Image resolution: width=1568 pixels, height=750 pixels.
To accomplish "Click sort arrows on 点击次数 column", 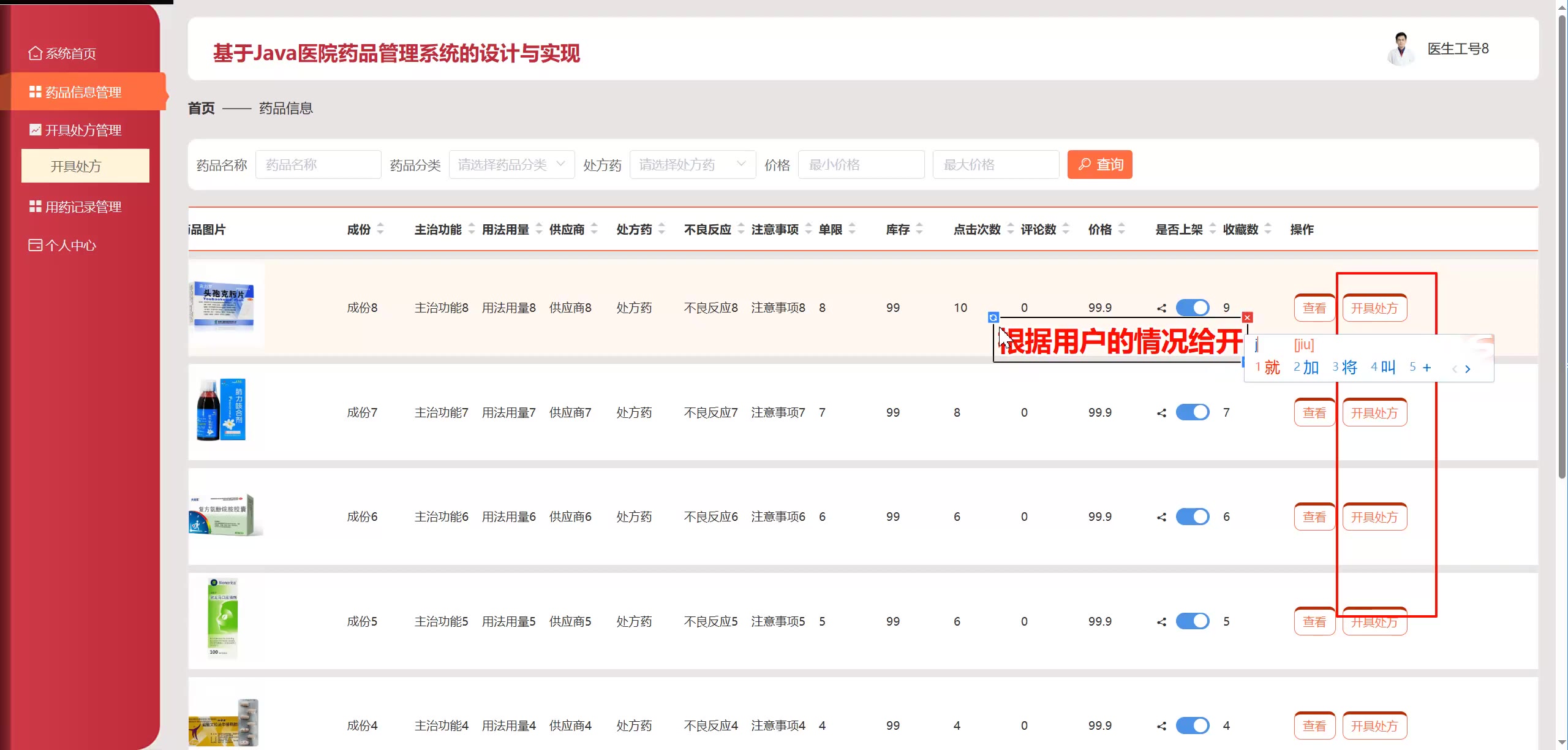I will pyautogui.click(x=1011, y=229).
